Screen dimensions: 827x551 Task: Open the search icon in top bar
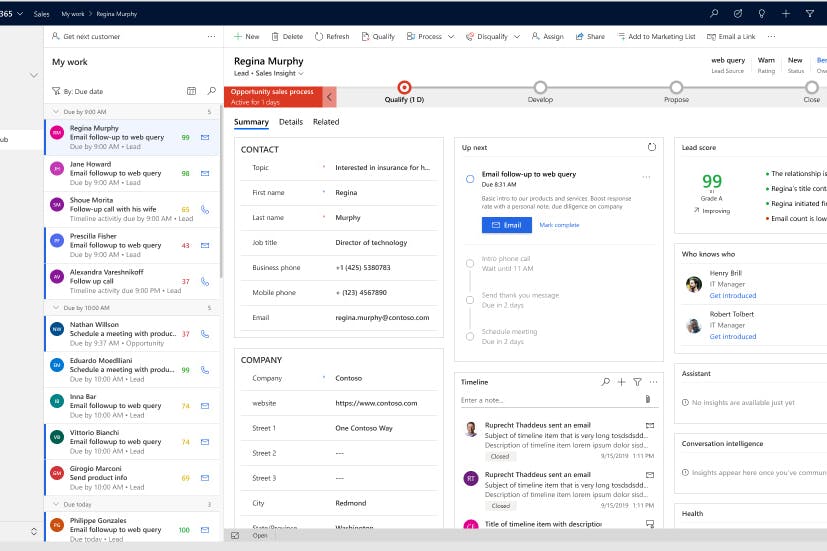pyautogui.click(x=714, y=13)
